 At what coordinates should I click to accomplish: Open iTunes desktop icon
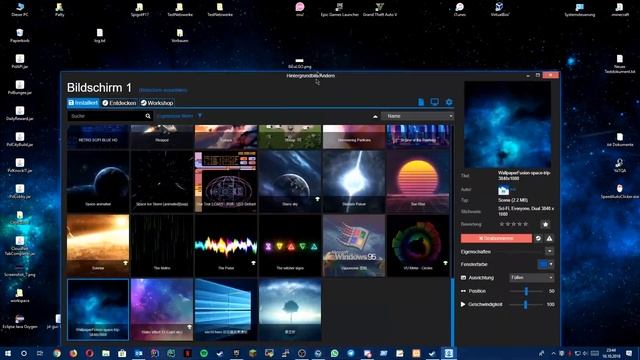(460, 9)
